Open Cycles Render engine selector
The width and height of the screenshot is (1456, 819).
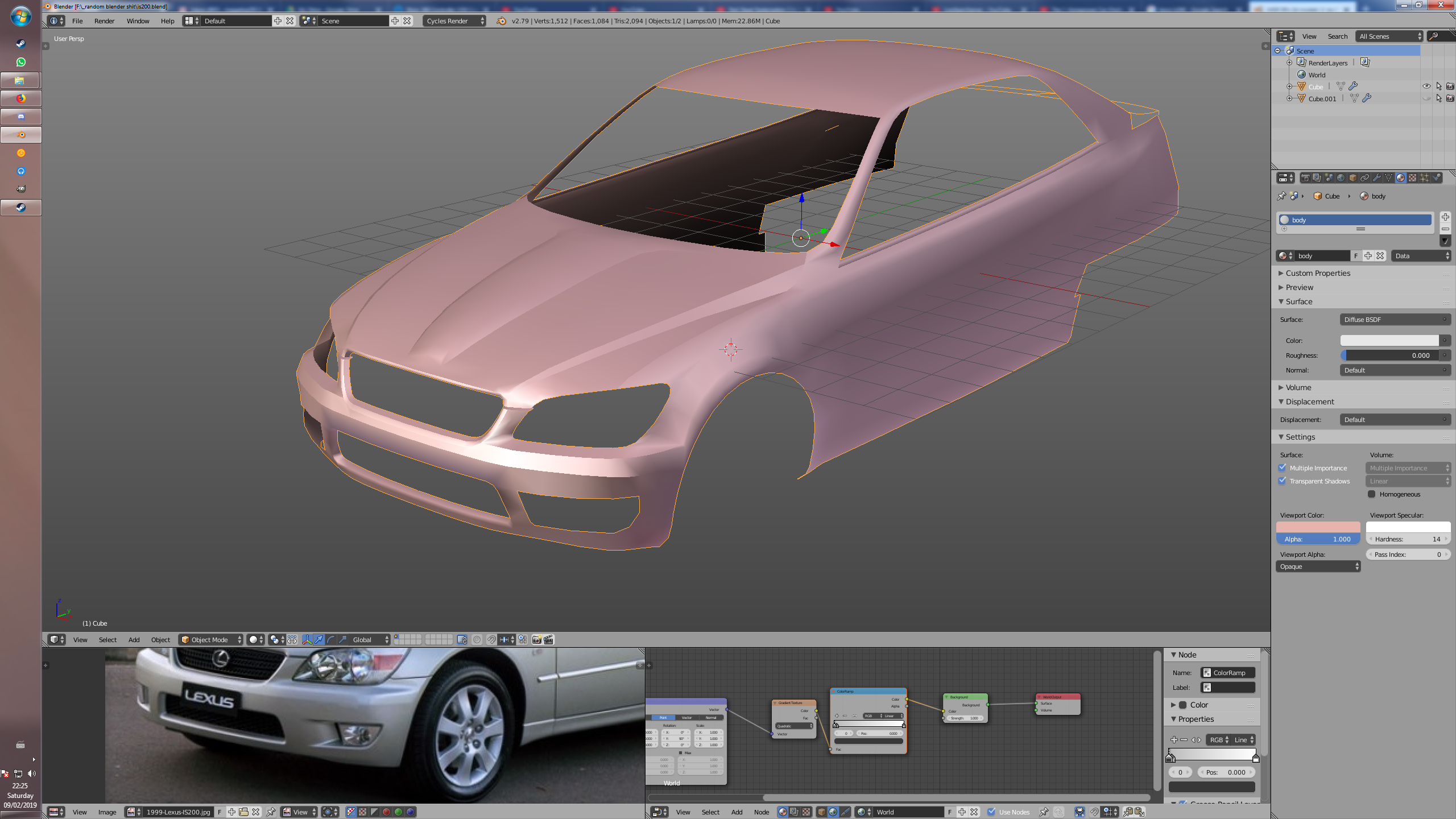tap(454, 21)
